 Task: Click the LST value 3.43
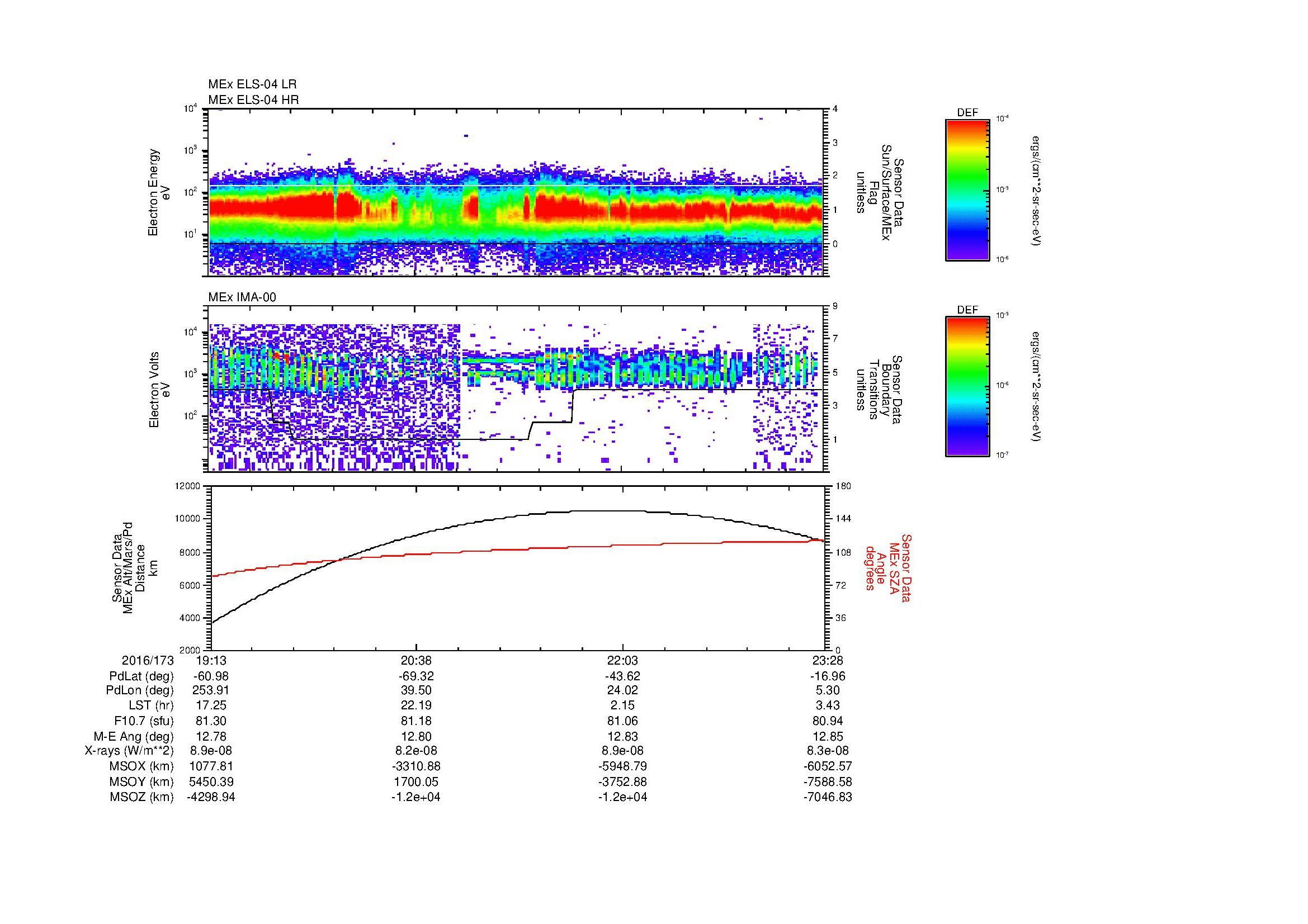pos(828,706)
